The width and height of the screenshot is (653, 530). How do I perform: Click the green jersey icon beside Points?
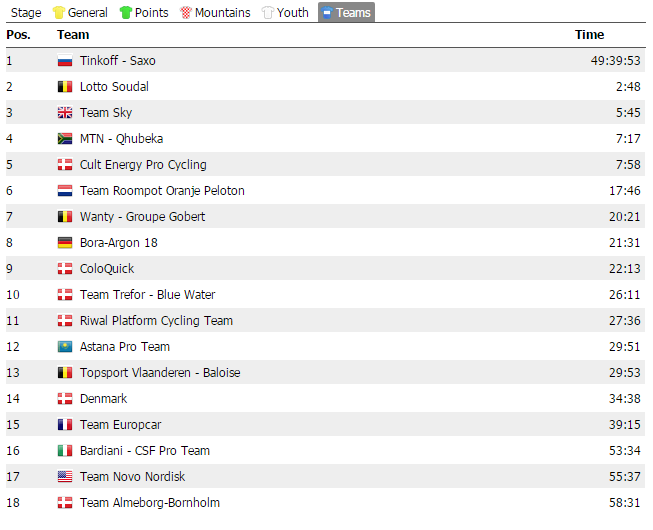pyautogui.click(x=126, y=12)
